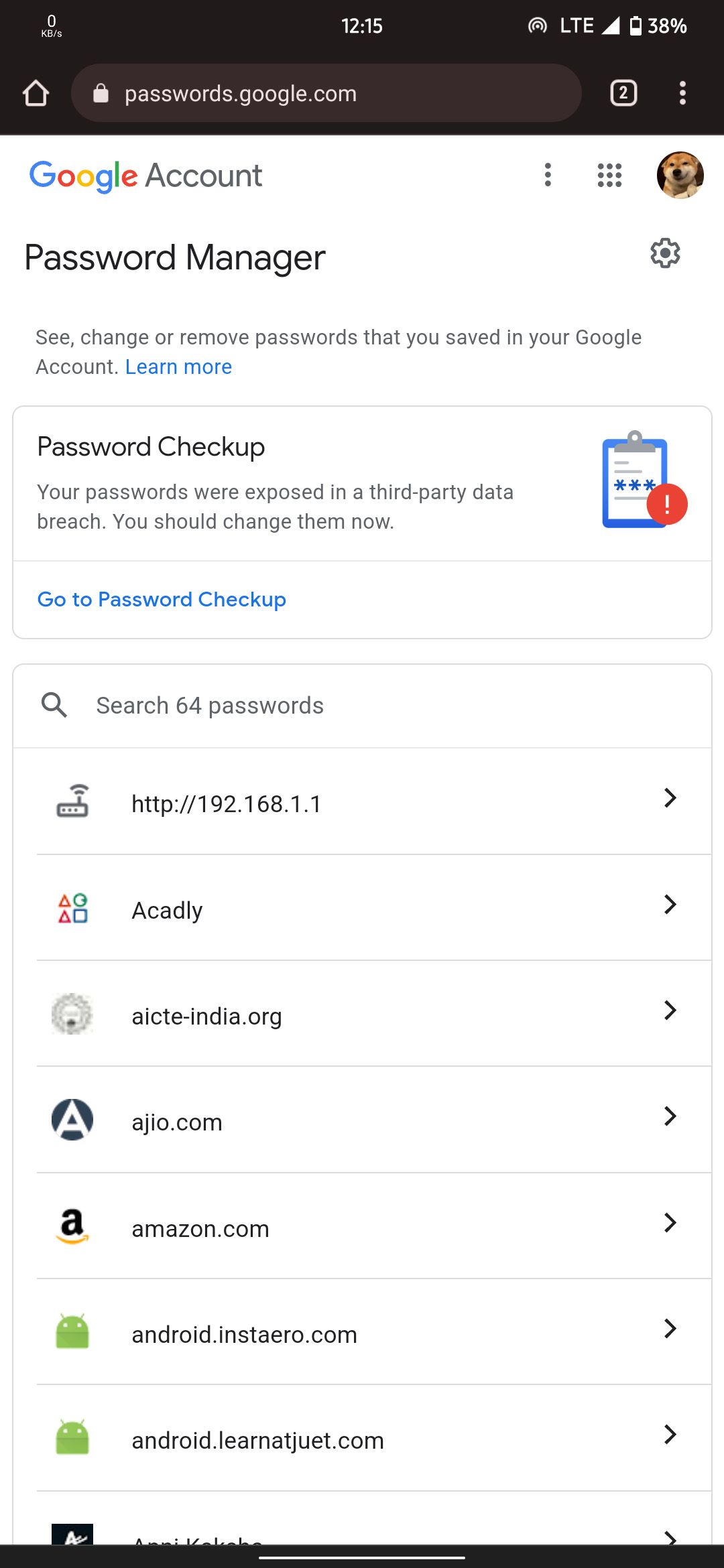Image resolution: width=724 pixels, height=1568 pixels.
Task: Open the Google Account overflow menu
Action: pyautogui.click(x=548, y=175)
